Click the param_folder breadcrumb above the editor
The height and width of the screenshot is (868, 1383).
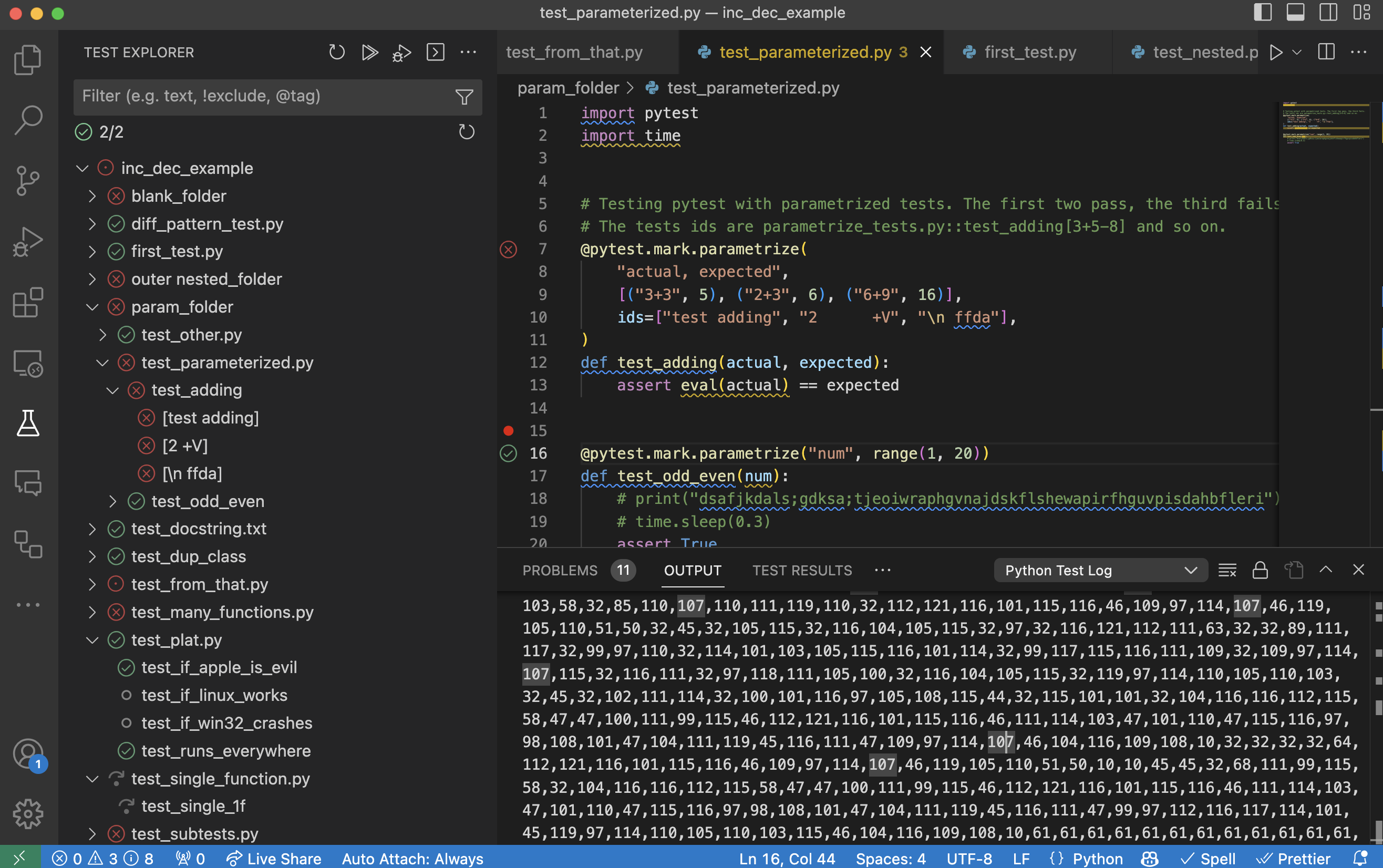(x=567, y=87)
